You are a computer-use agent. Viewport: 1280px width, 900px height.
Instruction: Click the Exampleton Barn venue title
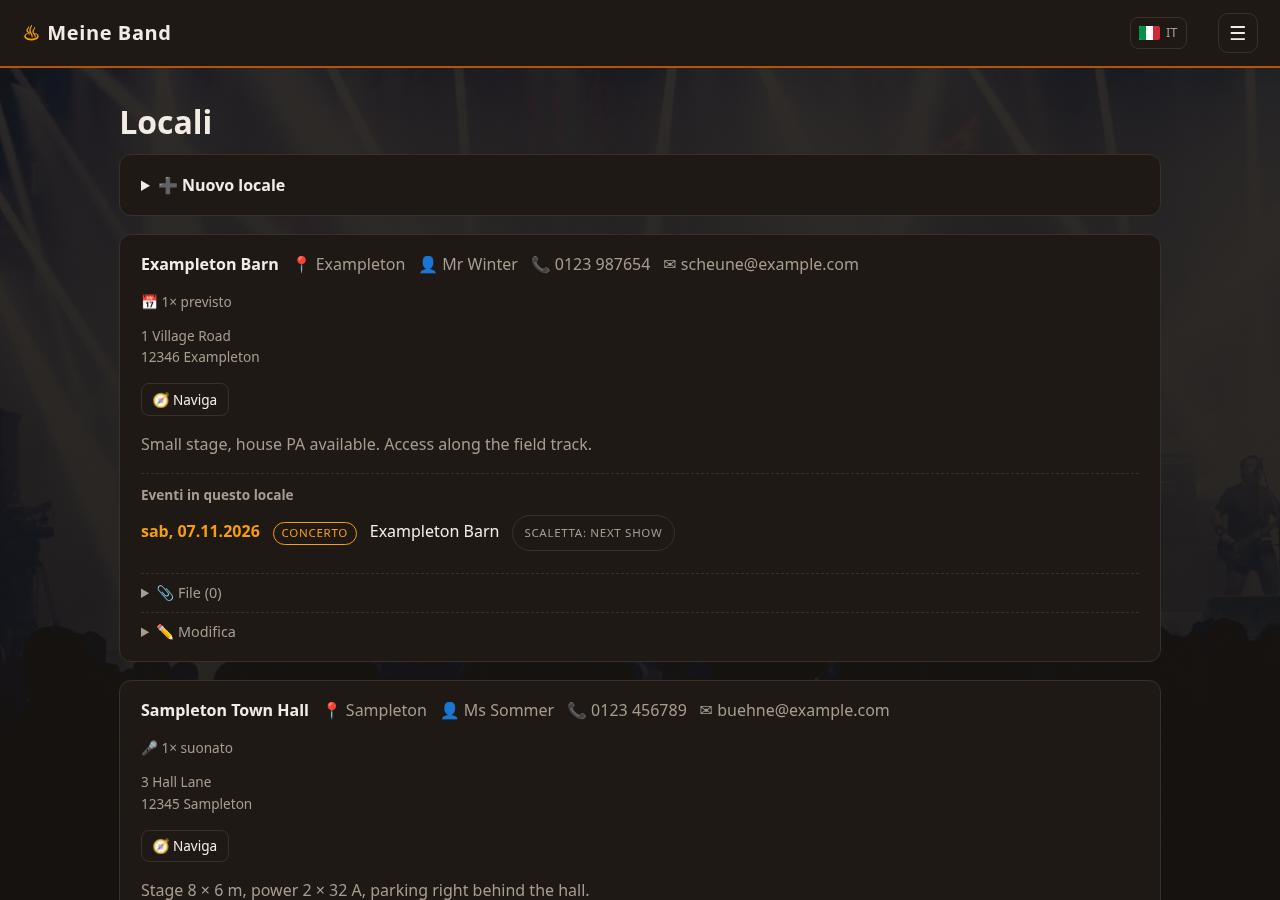pos(210,264)
